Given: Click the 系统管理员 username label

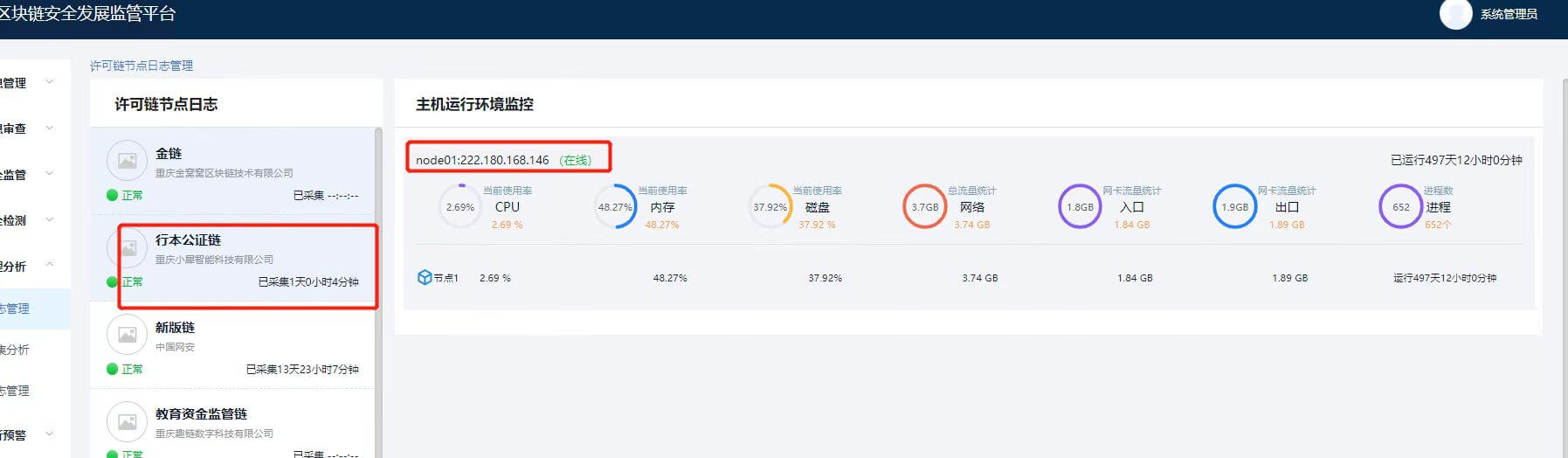Looking at the screenshot, I should click(1509, 14).
